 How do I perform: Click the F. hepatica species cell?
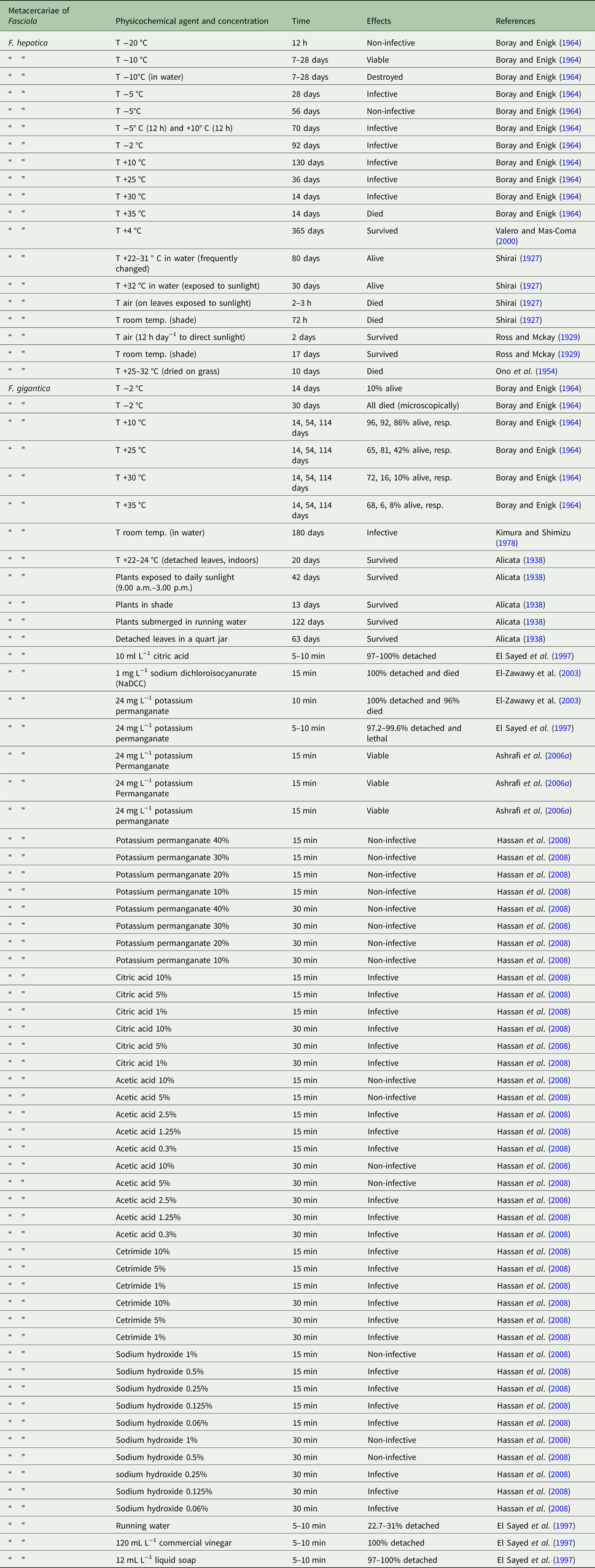pyautogui.click(x=28, y=43)
